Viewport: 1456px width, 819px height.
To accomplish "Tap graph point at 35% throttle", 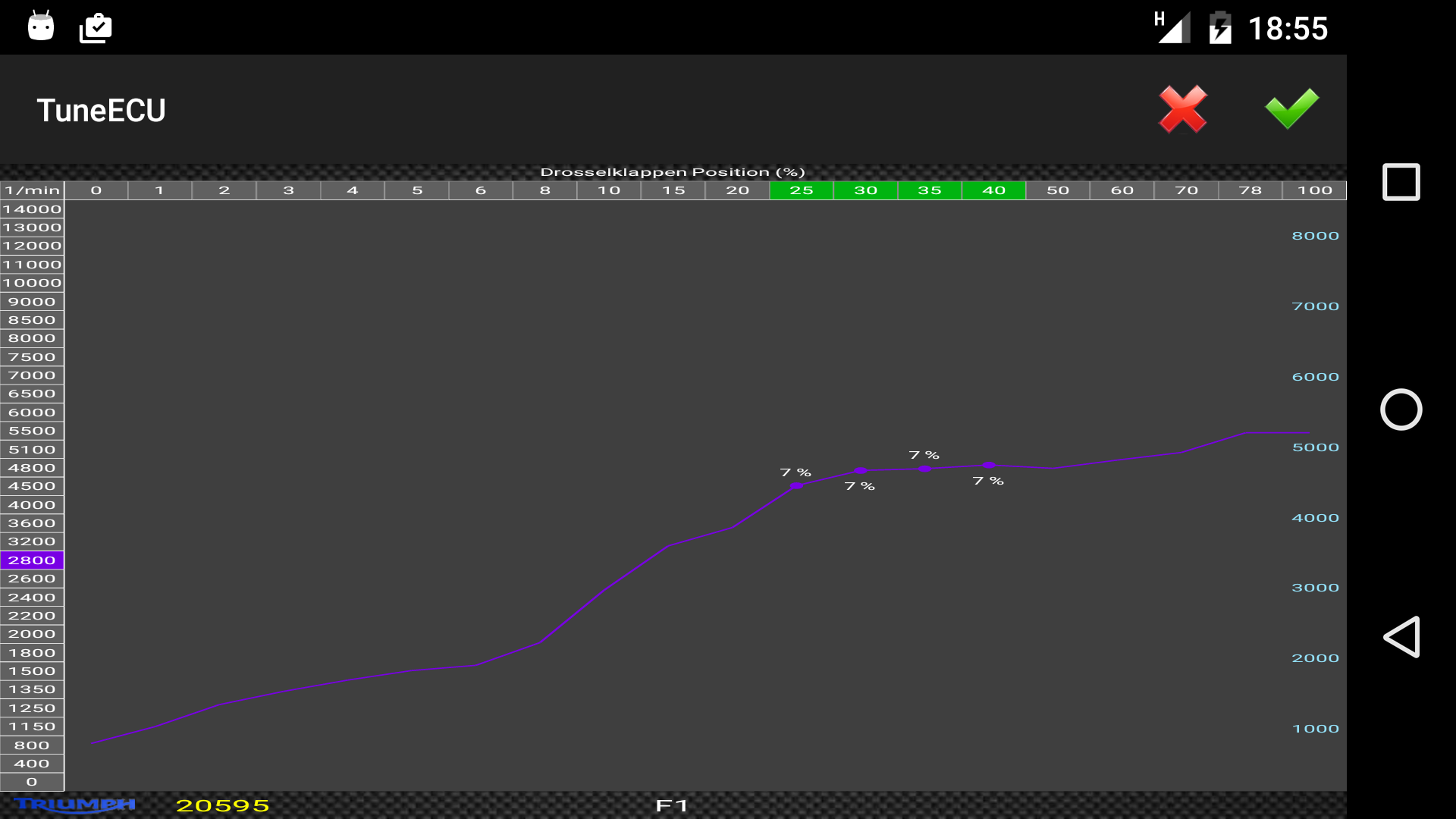I will click(924, 469).
